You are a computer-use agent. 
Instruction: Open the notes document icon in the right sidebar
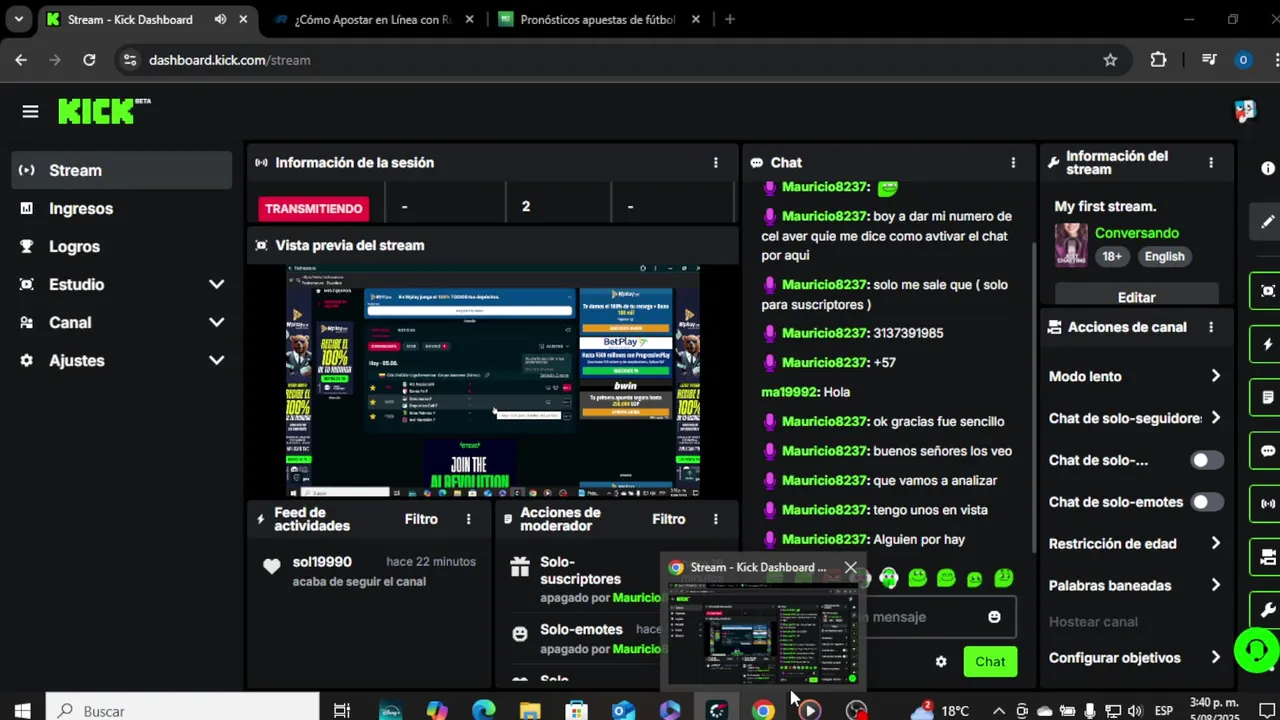[x=1268, y=397]
